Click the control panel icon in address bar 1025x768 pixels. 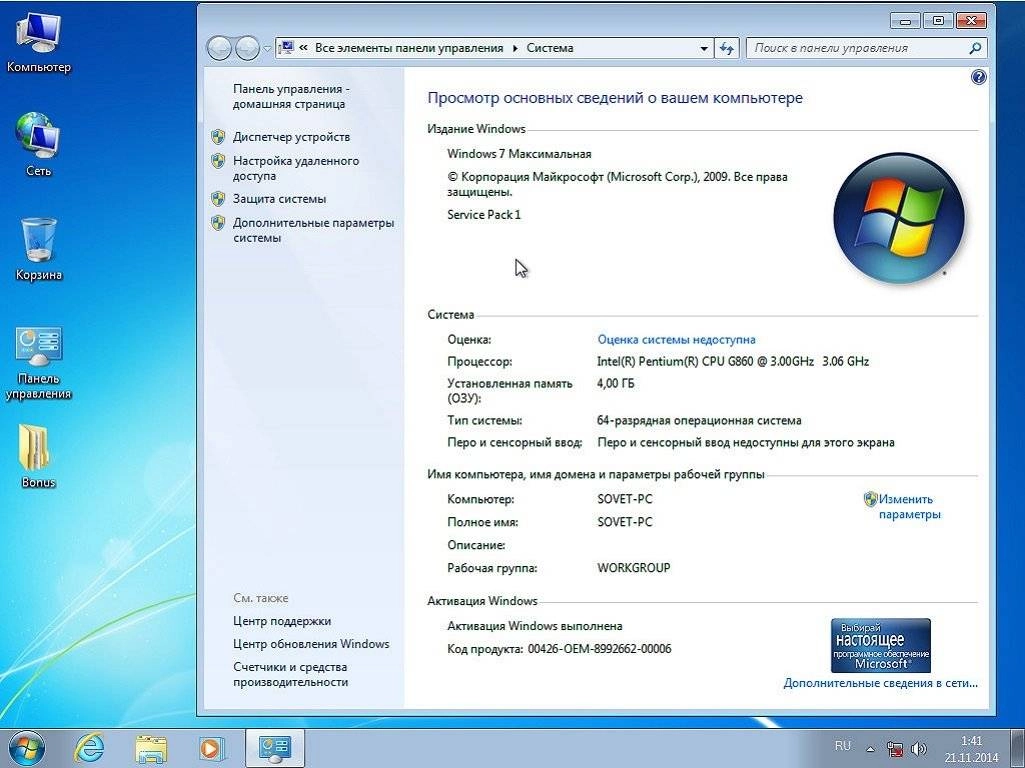click(x=286, y=48)
